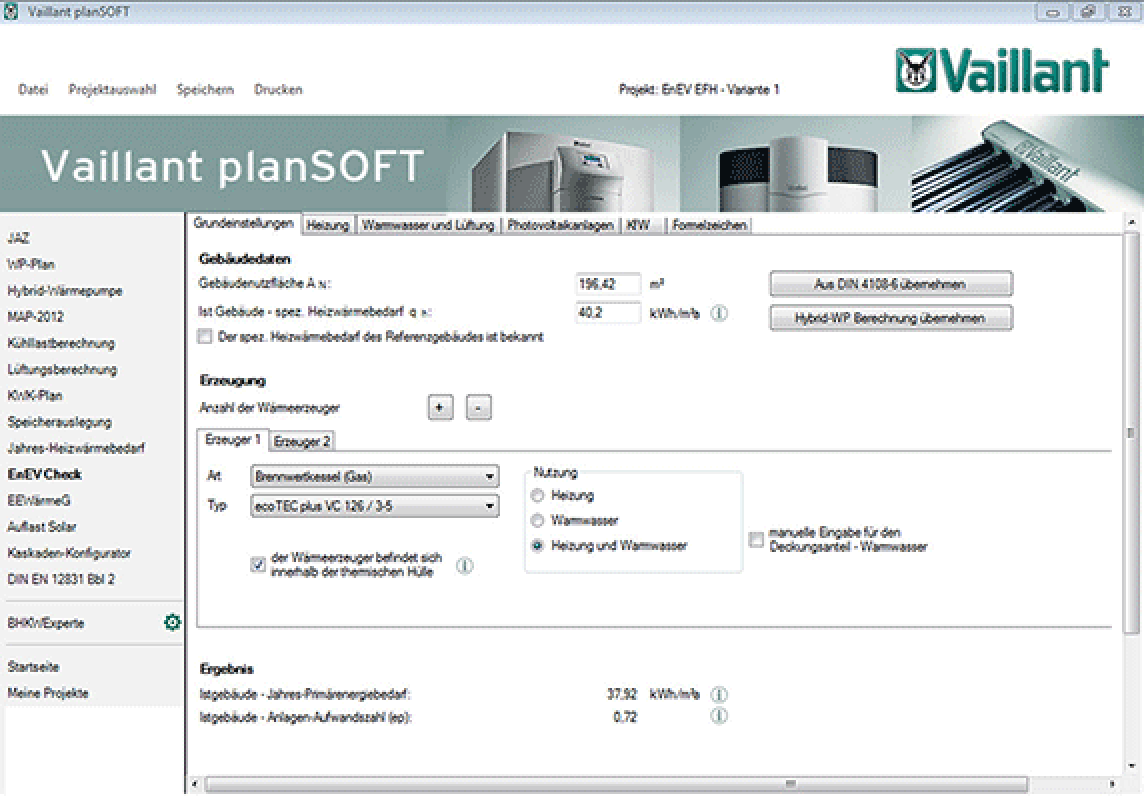Image resolution: width=1144 pixels, height=796 pixels.
Task: Click Speichern in the top menu
Action: 205,89
